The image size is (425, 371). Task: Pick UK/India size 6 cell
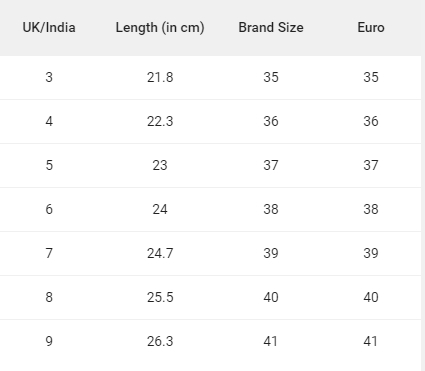tap(49, 209)
